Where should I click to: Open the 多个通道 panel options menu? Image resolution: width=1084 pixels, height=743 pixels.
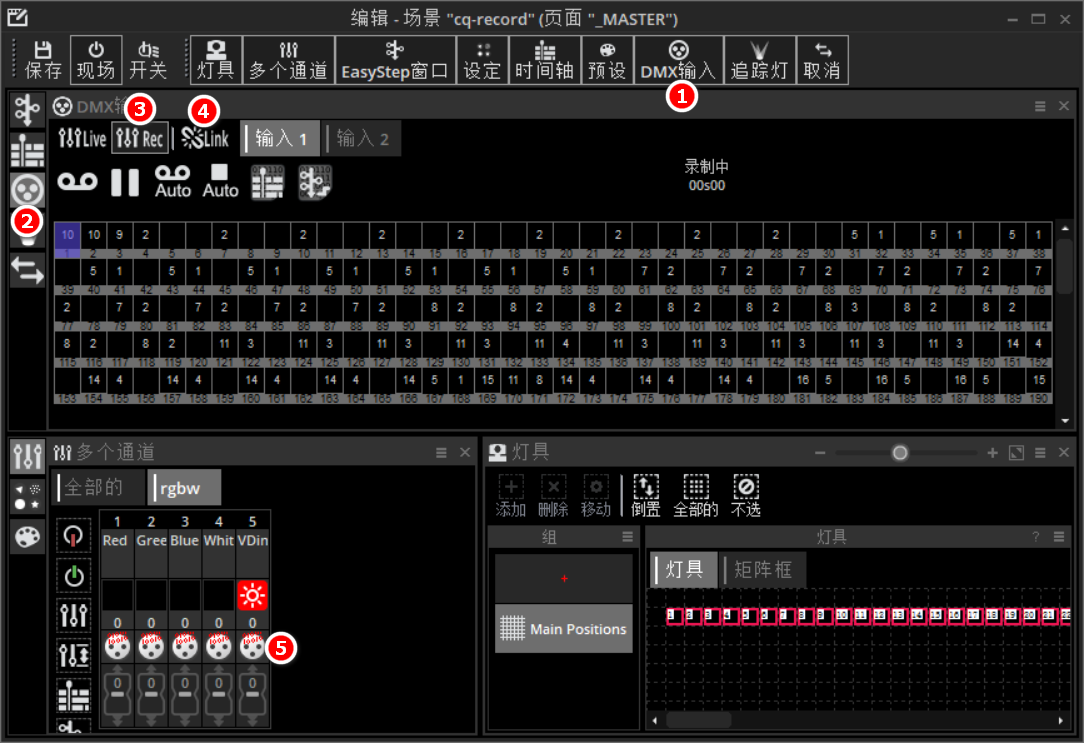pyautogui.click(x=441, y=453)
